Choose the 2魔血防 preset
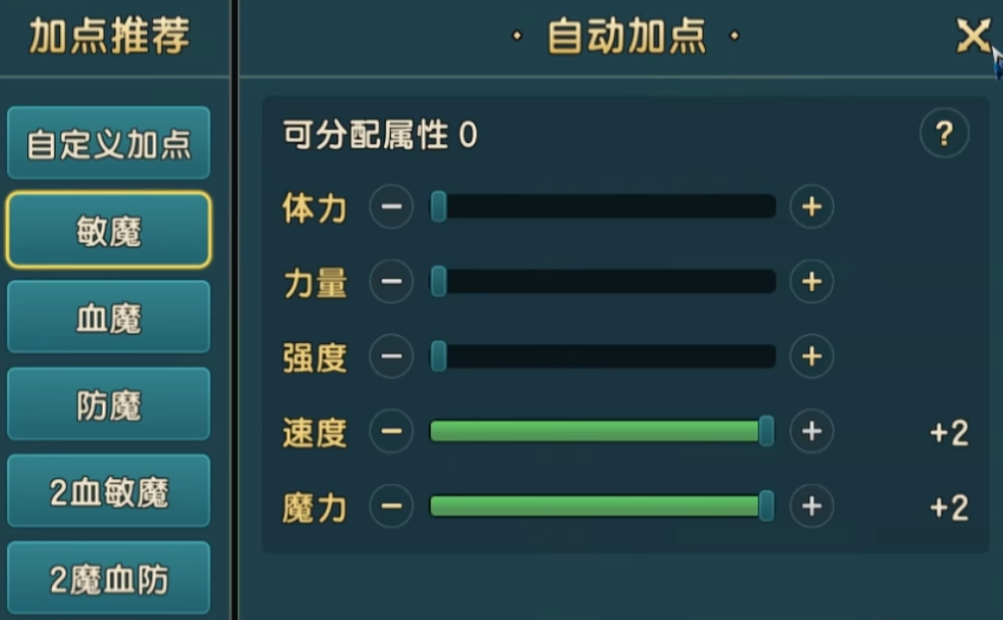 tap(109, 578)
